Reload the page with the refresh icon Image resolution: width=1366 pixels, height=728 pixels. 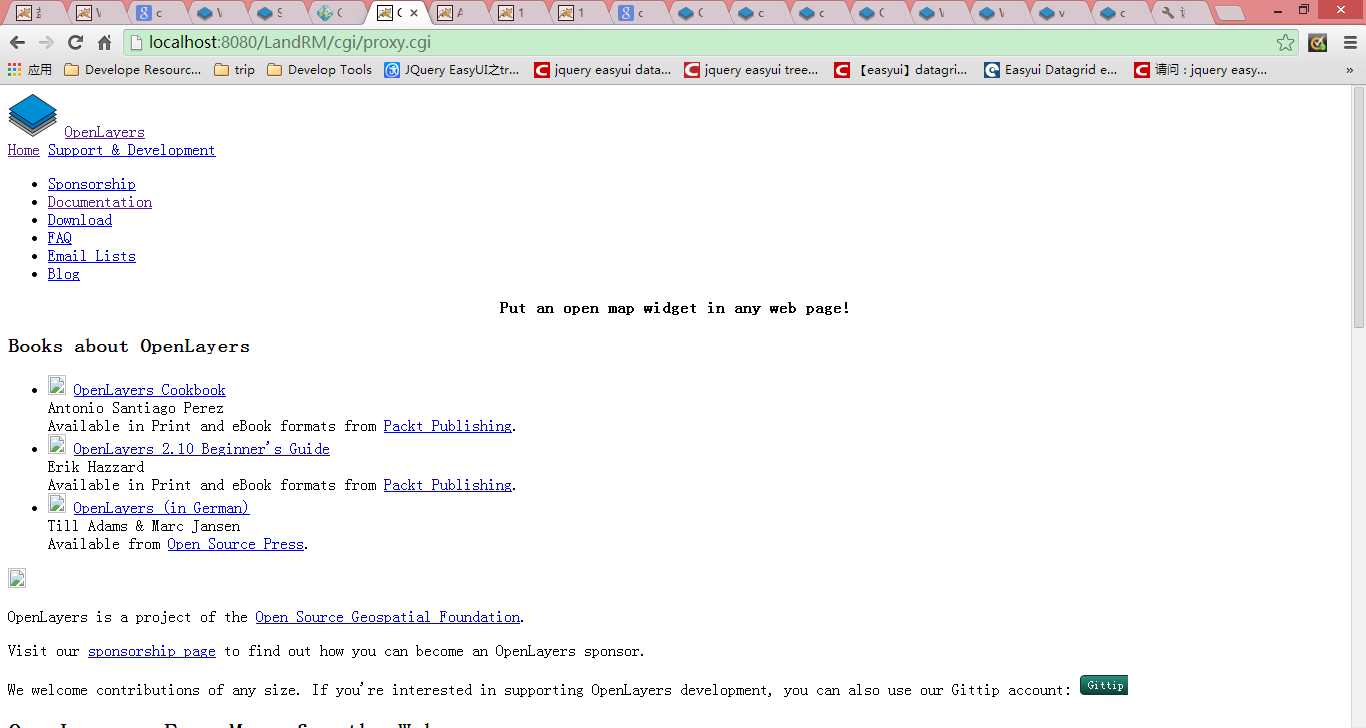(x=75, y=43)
